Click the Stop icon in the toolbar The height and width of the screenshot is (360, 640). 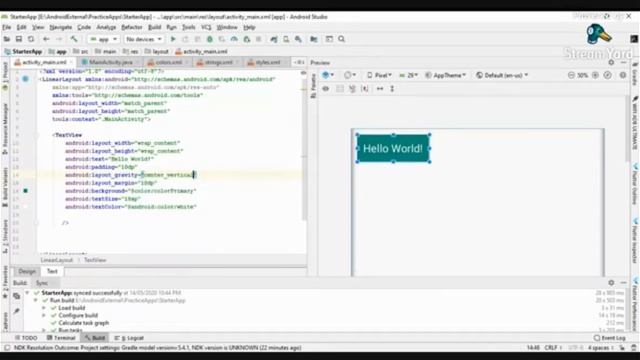pos(259,39)
